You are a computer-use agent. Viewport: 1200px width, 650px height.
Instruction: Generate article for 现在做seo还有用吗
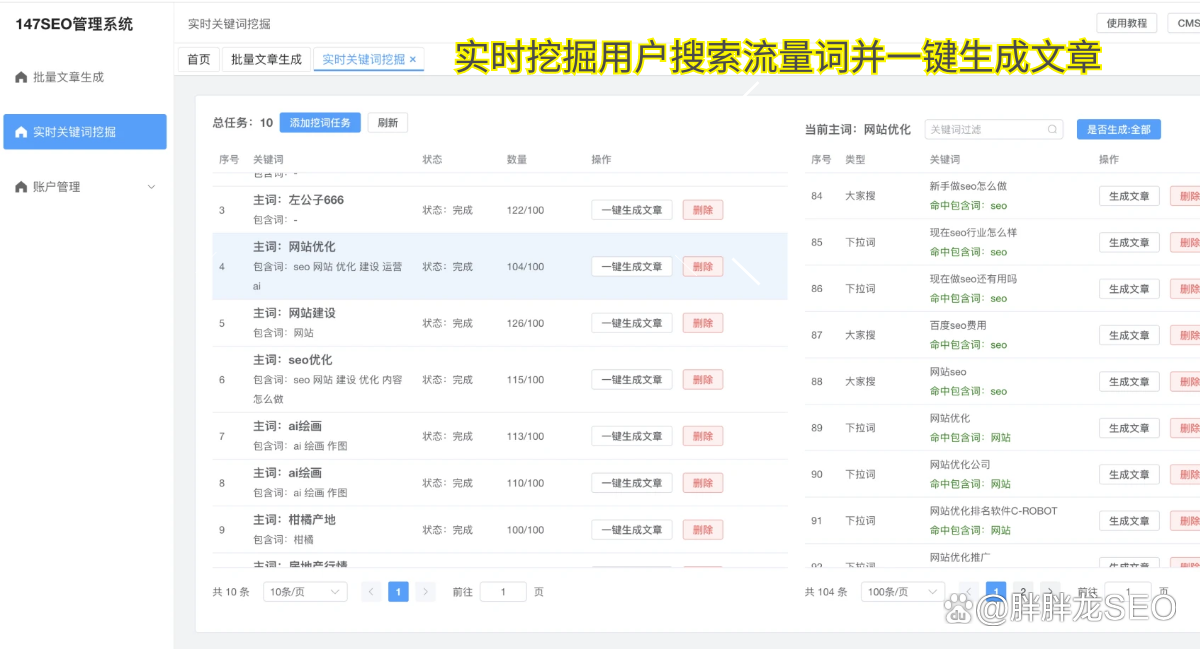click(1129, 289)
